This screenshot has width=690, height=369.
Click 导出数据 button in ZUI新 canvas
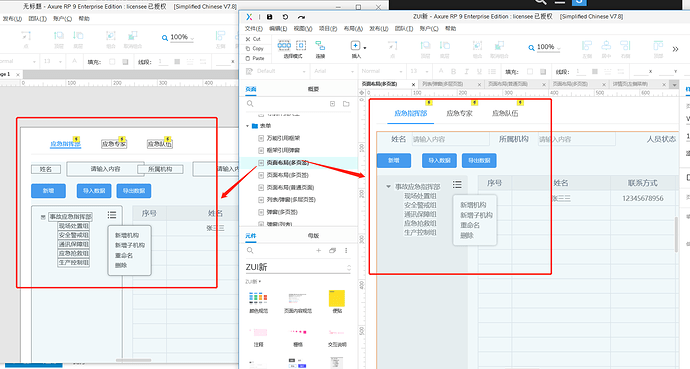point(479,161)
